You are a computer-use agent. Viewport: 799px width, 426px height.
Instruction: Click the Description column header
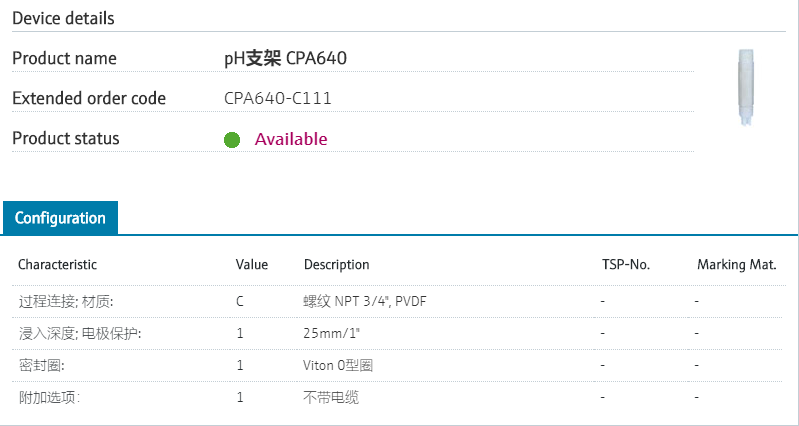pyautogui.click(x=336, y=265)
